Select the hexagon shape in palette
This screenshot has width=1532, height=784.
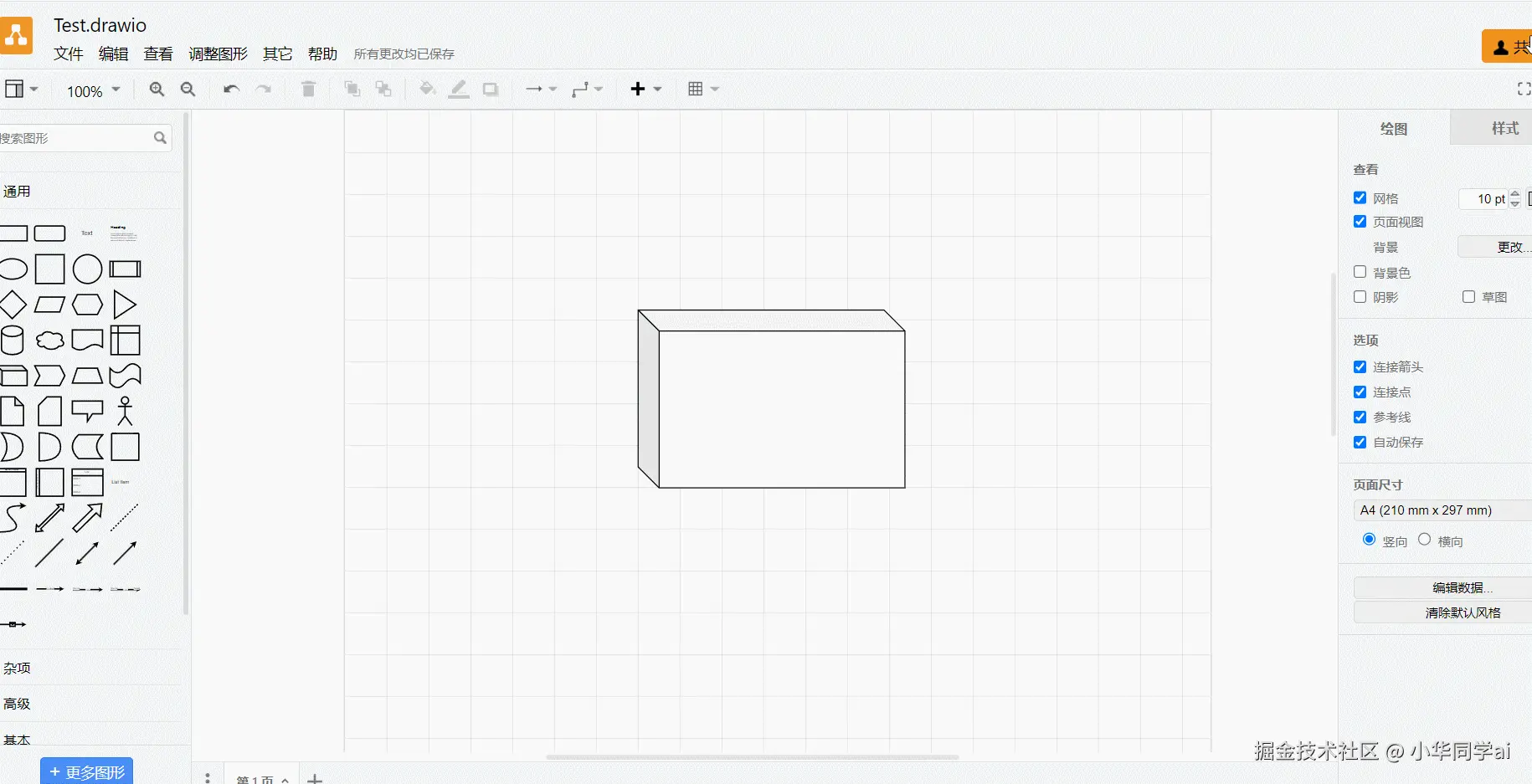point(87,305)
